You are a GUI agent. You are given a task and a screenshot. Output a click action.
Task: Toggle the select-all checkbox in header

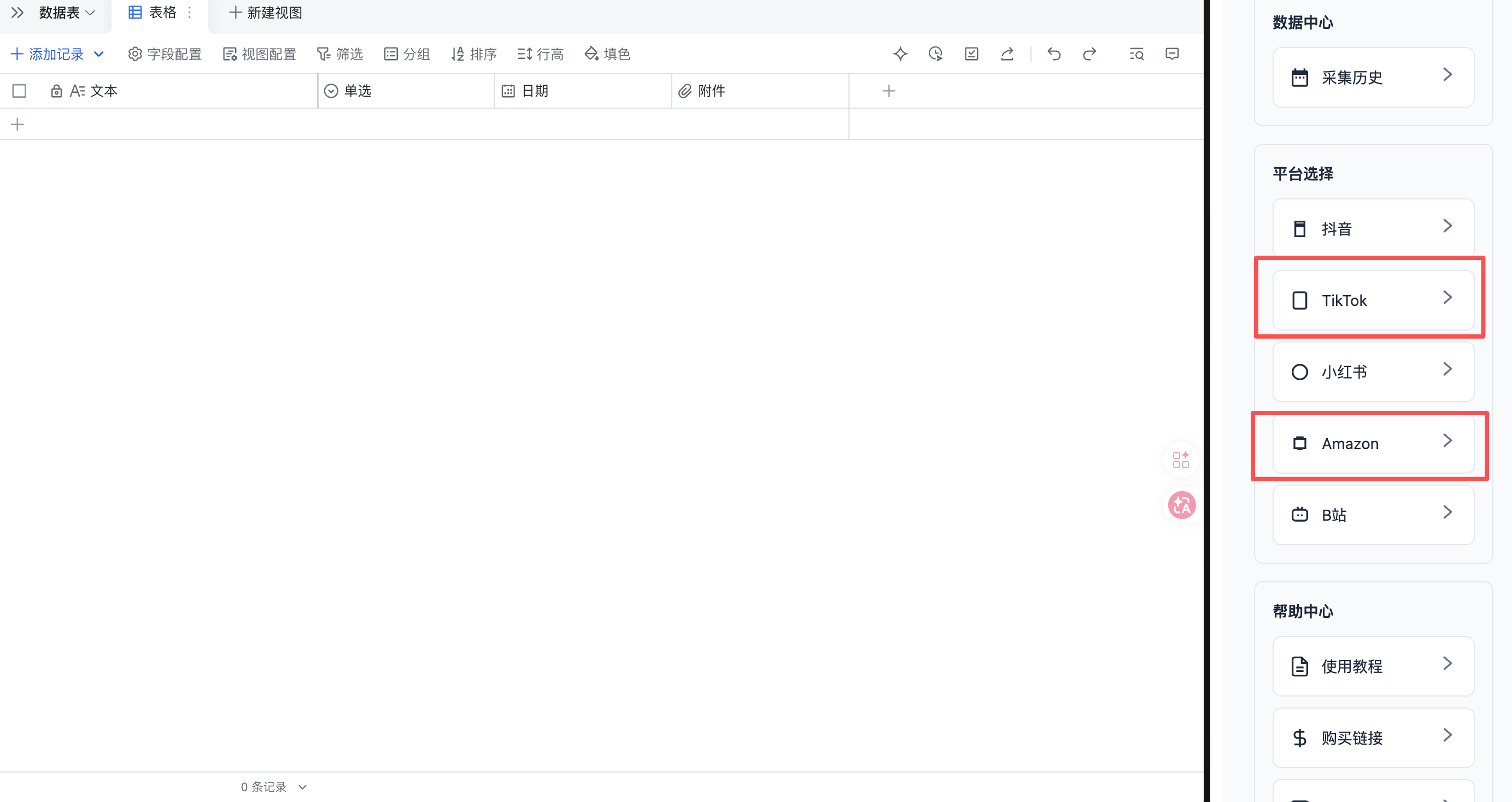pyautogui.click(x=19, y=91)
